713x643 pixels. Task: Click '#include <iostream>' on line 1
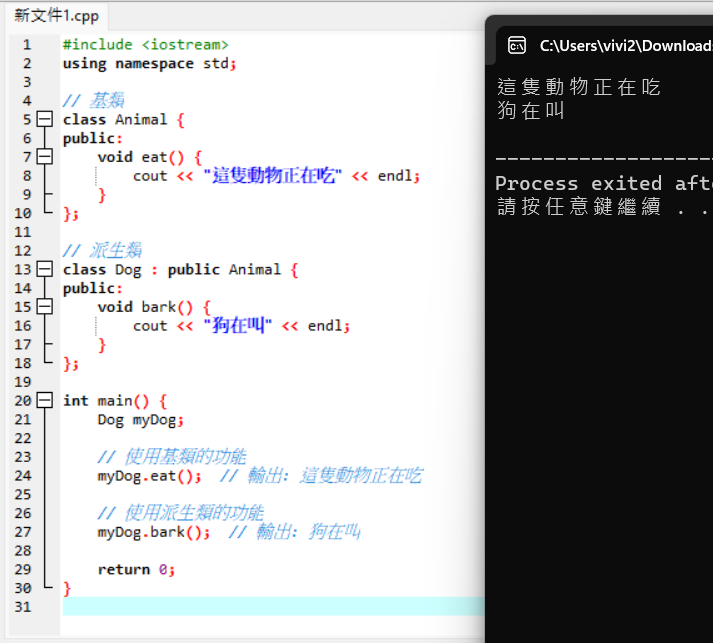tap(146, 45)
